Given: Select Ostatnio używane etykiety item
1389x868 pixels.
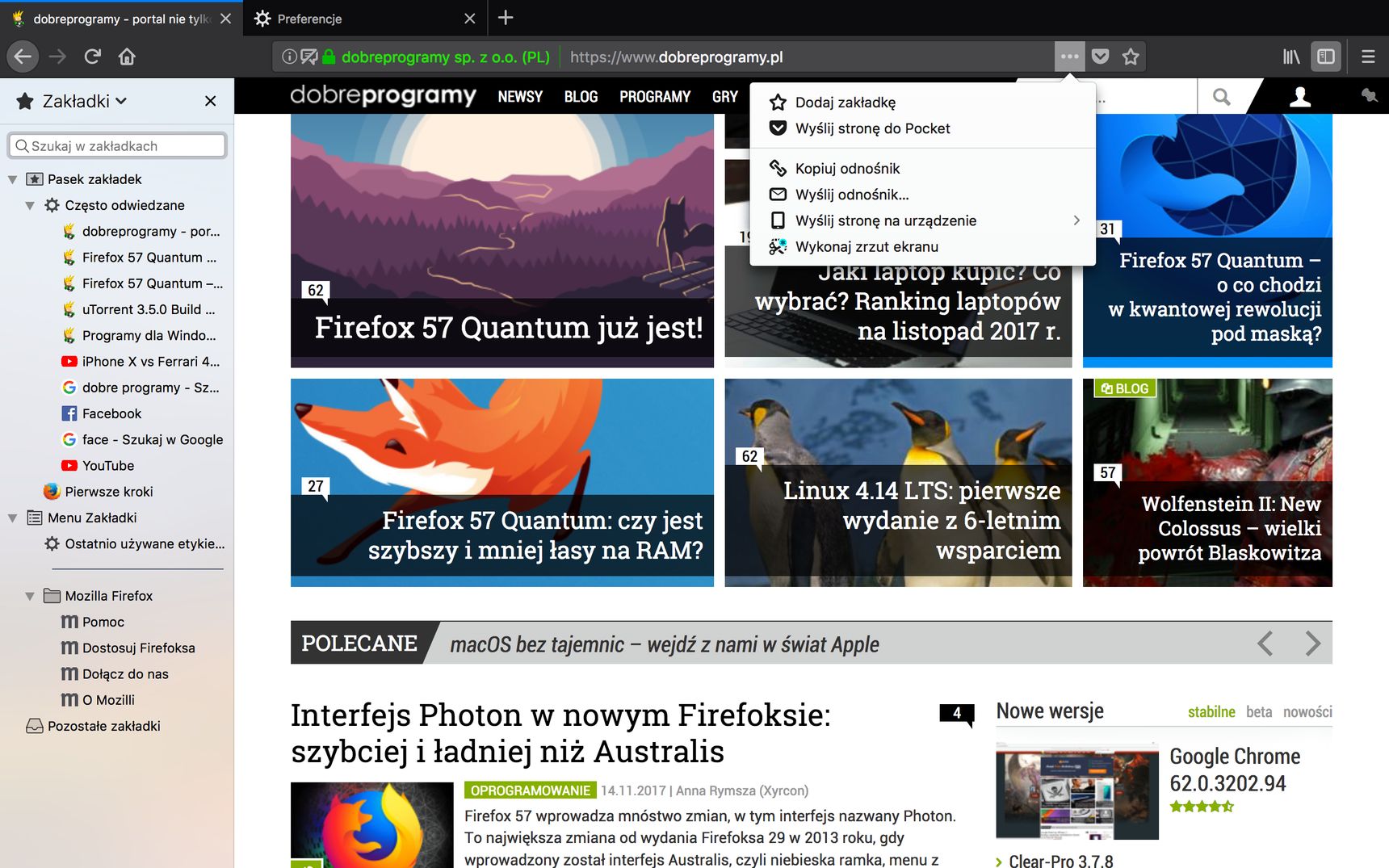Looking at the screenshot, I should (x=135, y=543).
